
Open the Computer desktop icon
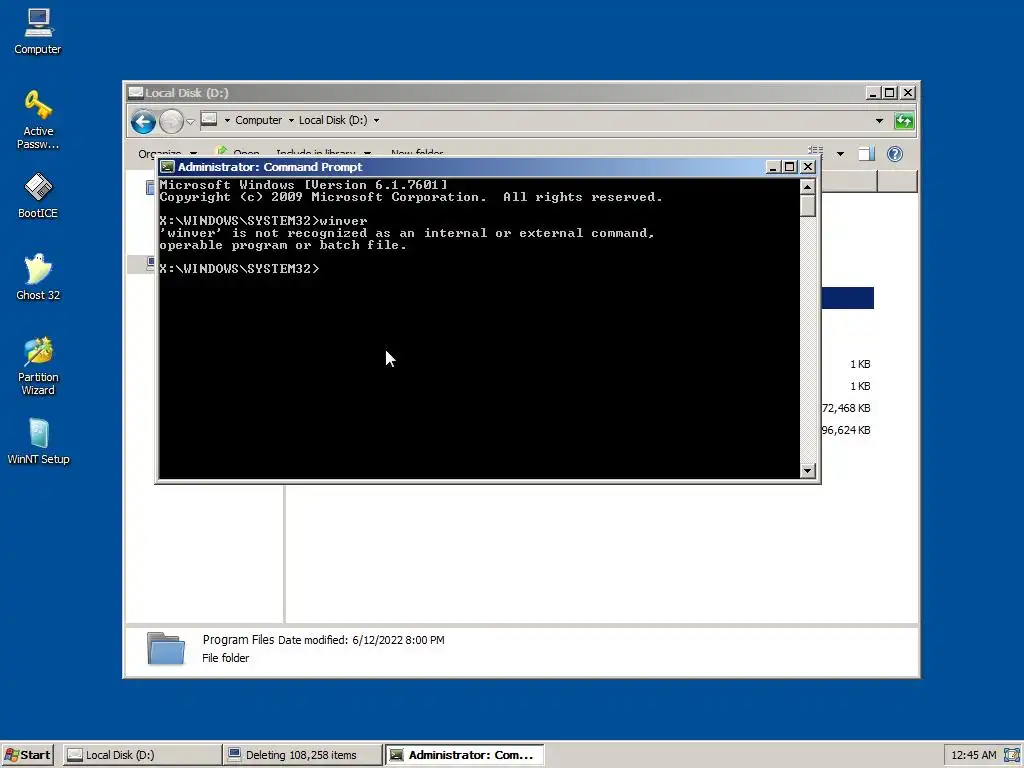coord(38,31)
